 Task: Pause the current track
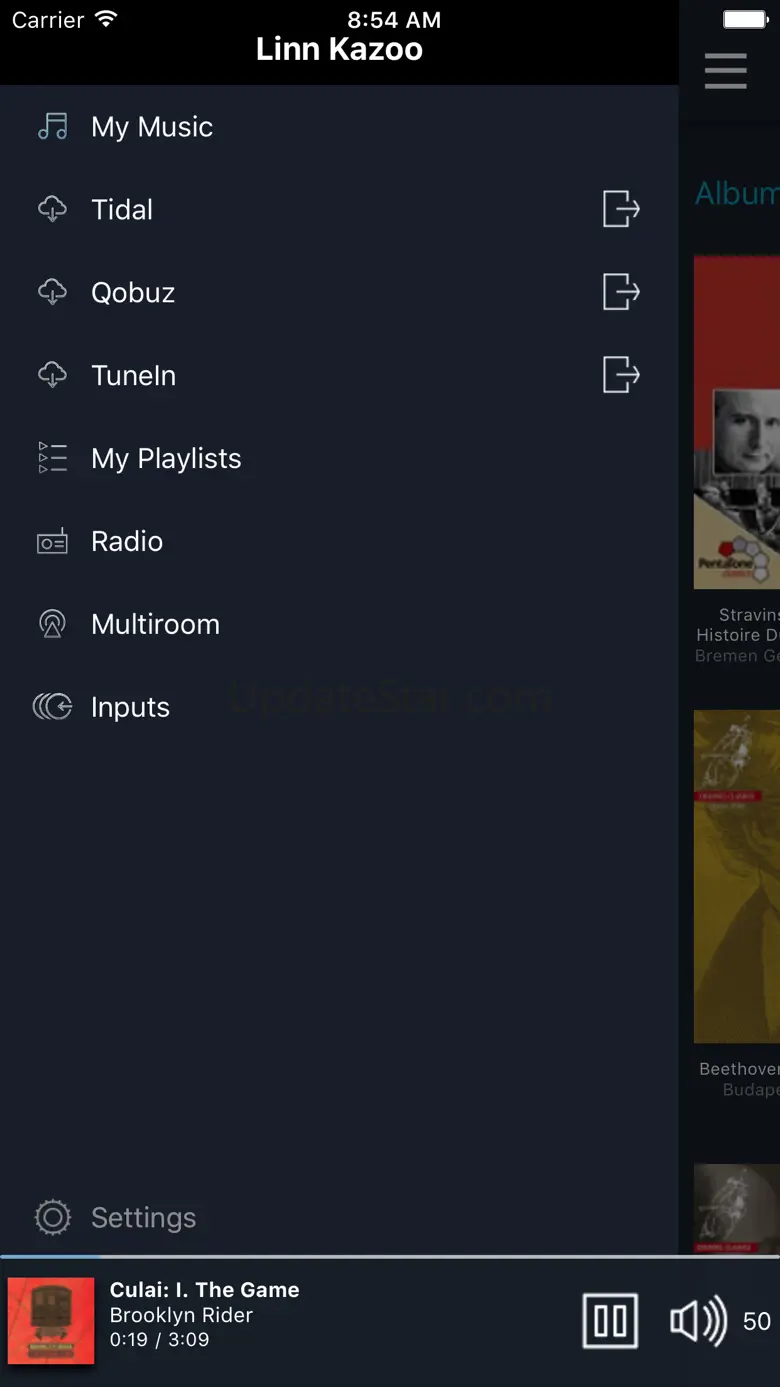(610, 1321)
